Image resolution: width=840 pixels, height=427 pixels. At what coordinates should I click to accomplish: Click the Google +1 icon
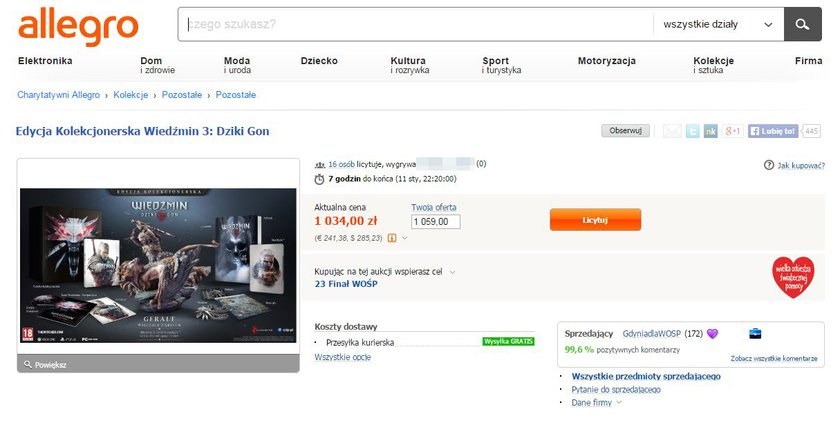[x=732, y=131]
